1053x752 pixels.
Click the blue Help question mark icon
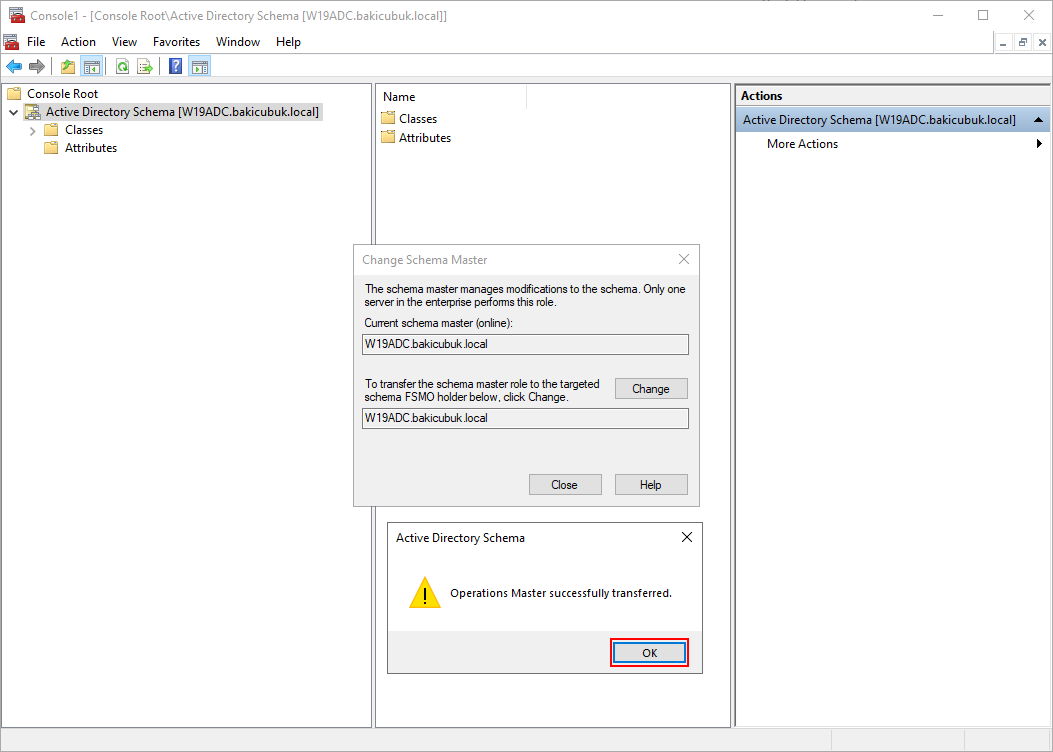(175, 66)
